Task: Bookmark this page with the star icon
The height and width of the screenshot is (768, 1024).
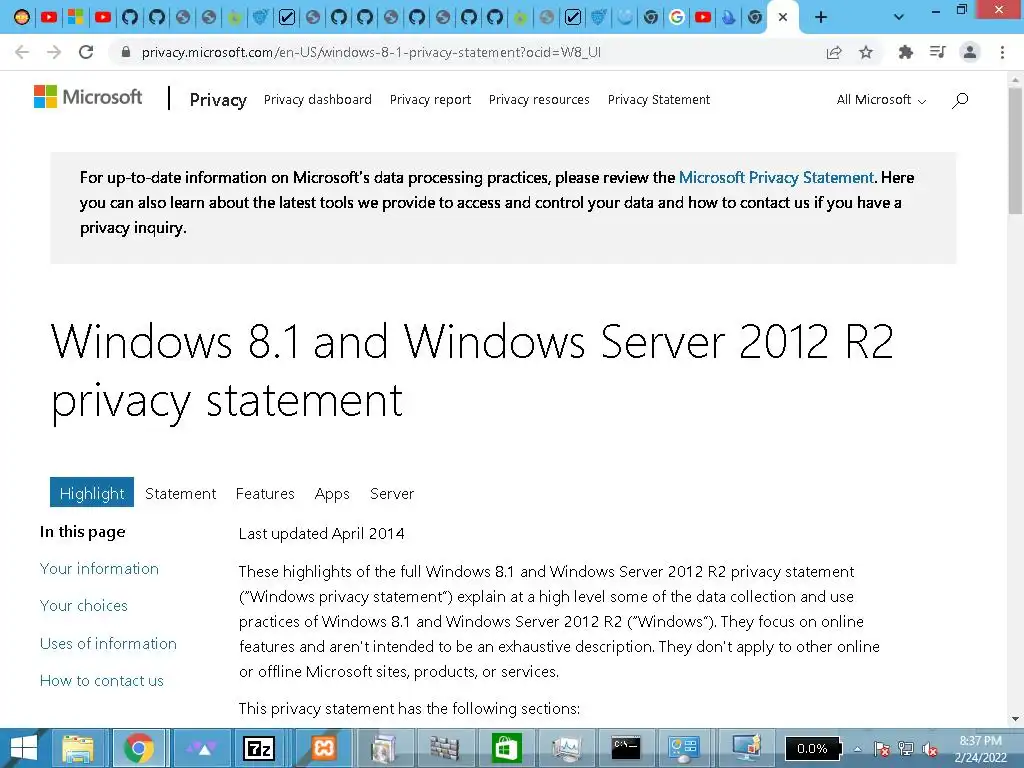Action: (x=866, y=52)
